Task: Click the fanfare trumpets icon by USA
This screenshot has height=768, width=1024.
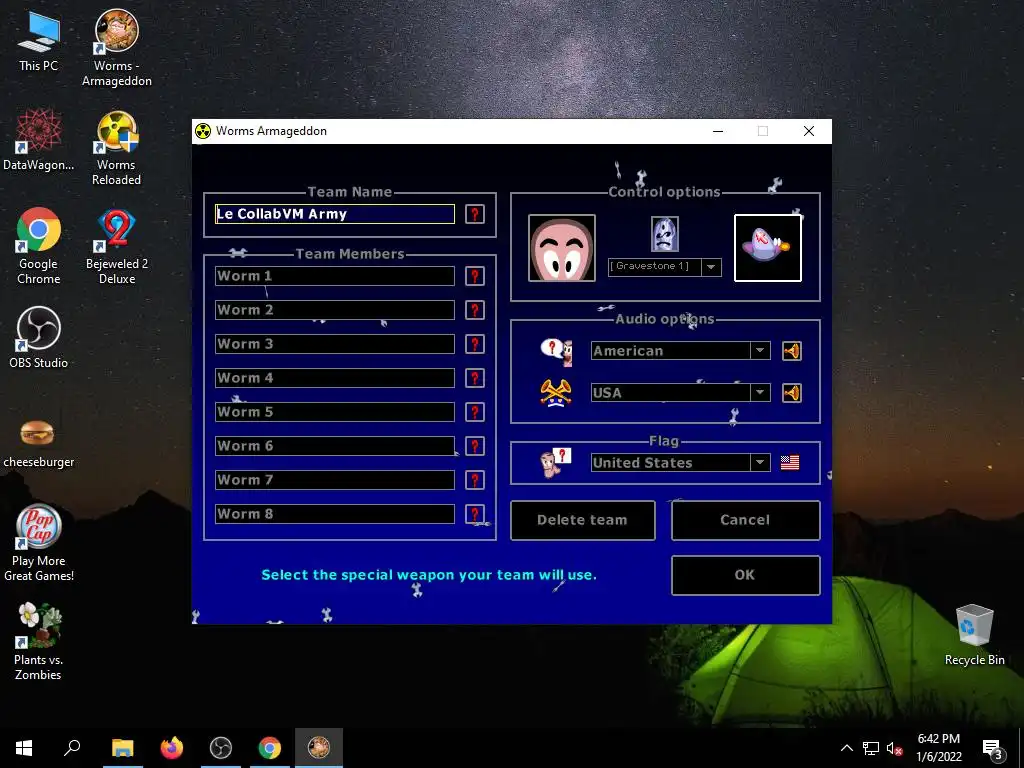Action: click(x=556, y=393)
